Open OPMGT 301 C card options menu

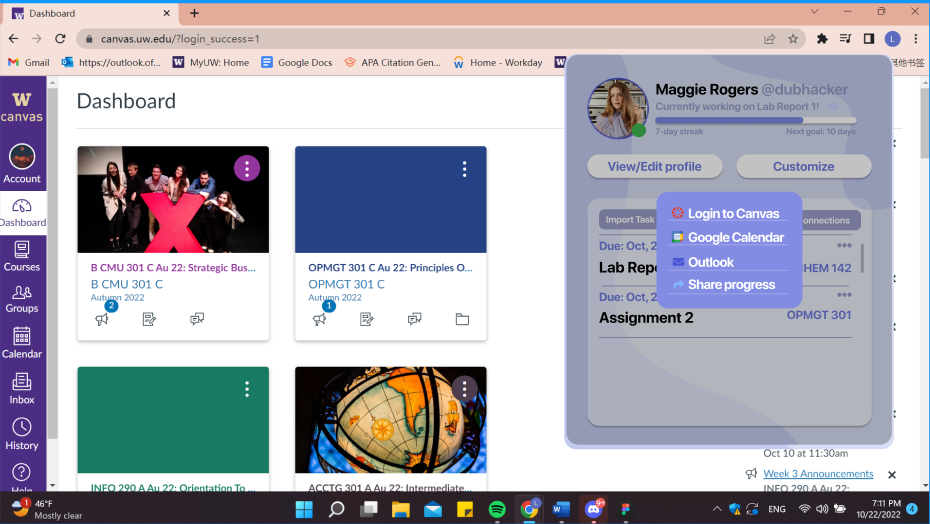[x=464, y=169]
